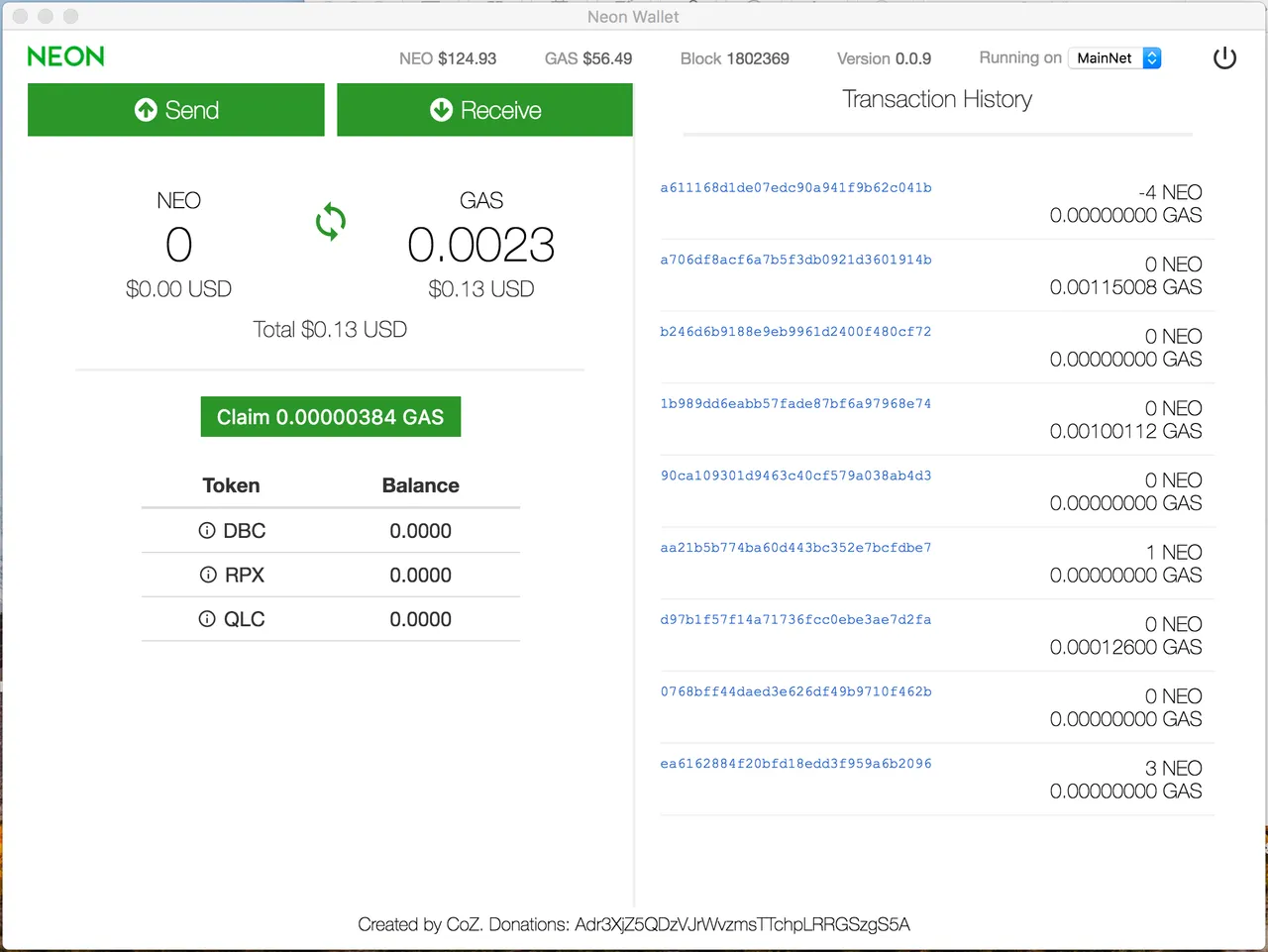Open transaction 1b989dd6eabb57fade87bf6a97968e74
1268x952 pixels.
point(795,403)
